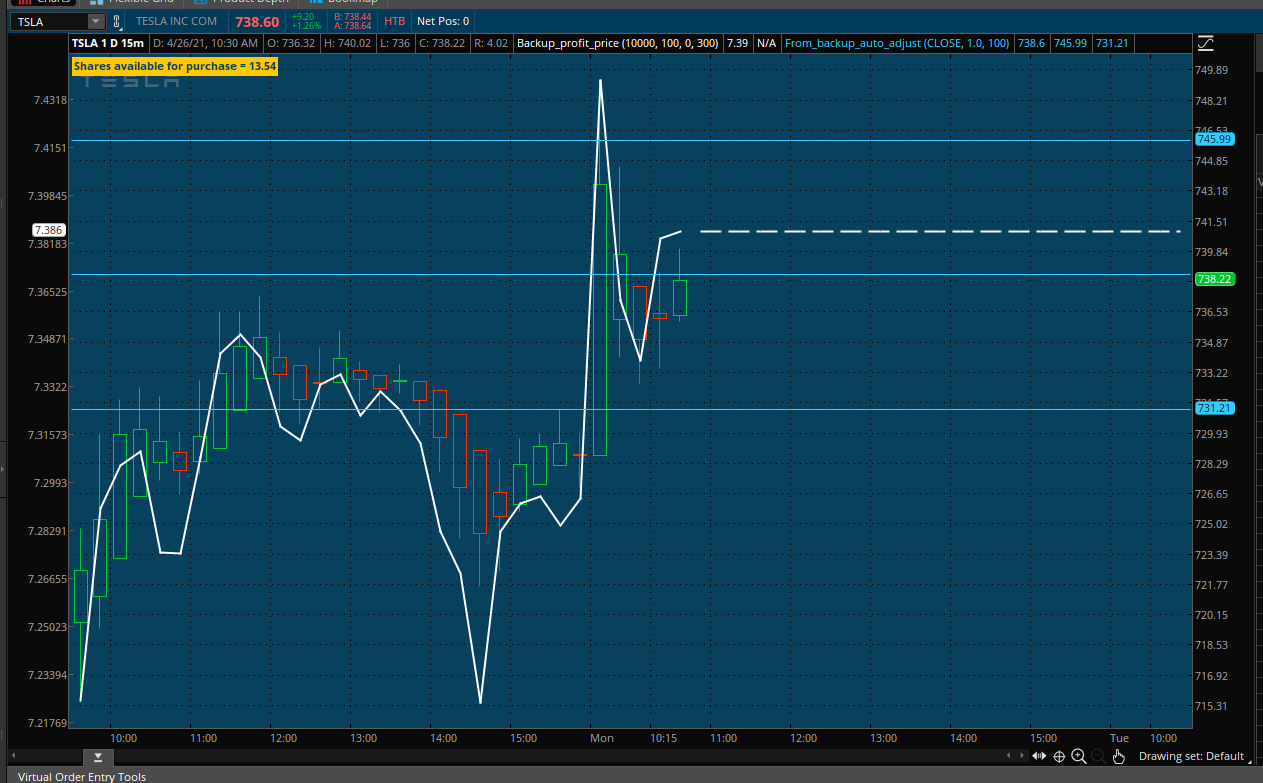The image size is (1263, 783).
Task: Click the N/A study value
Action: 767,43
